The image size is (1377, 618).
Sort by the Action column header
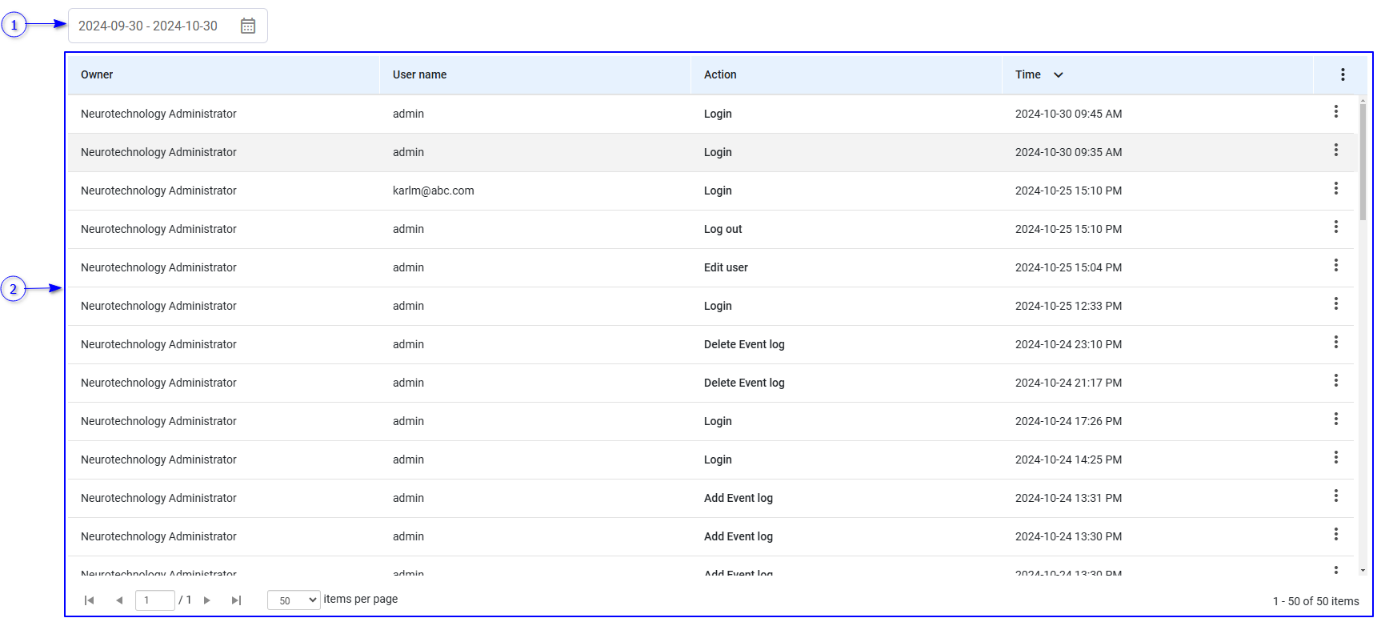coord(720,75)
